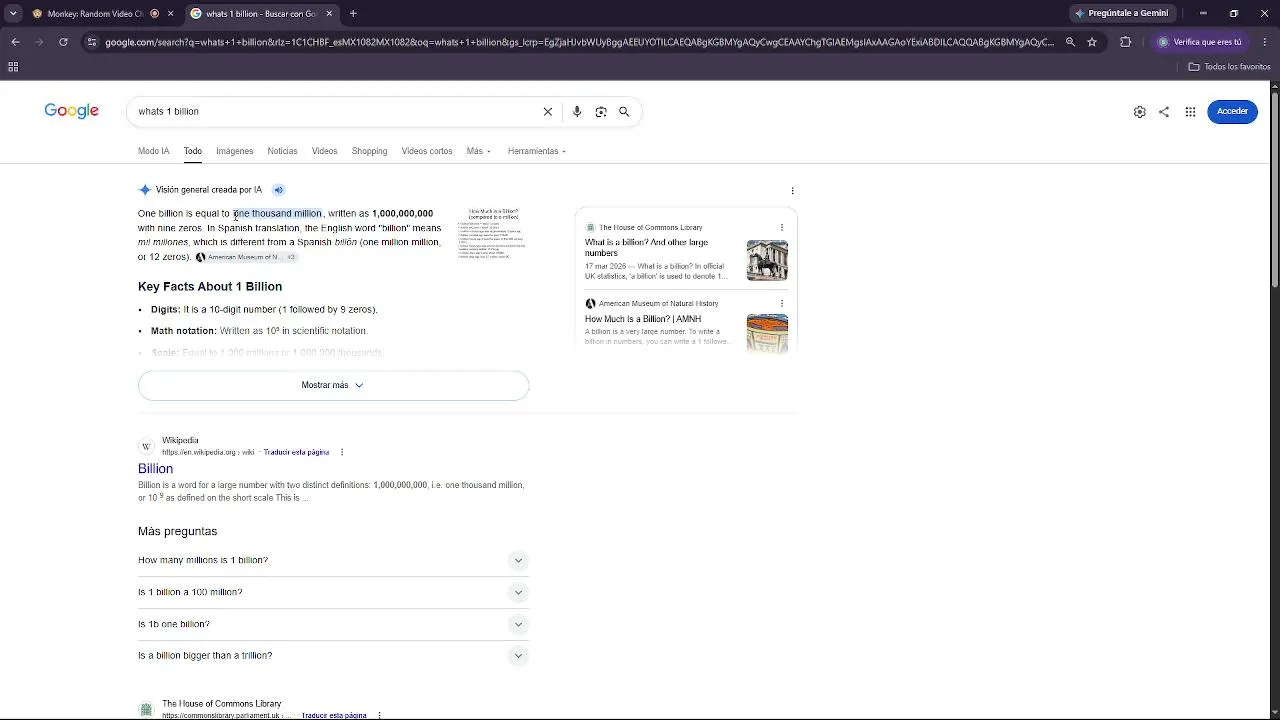Select the 'Todo' results tab
Screen dimensions: 1280x720
pyautogui.click(x=193, y=151)
